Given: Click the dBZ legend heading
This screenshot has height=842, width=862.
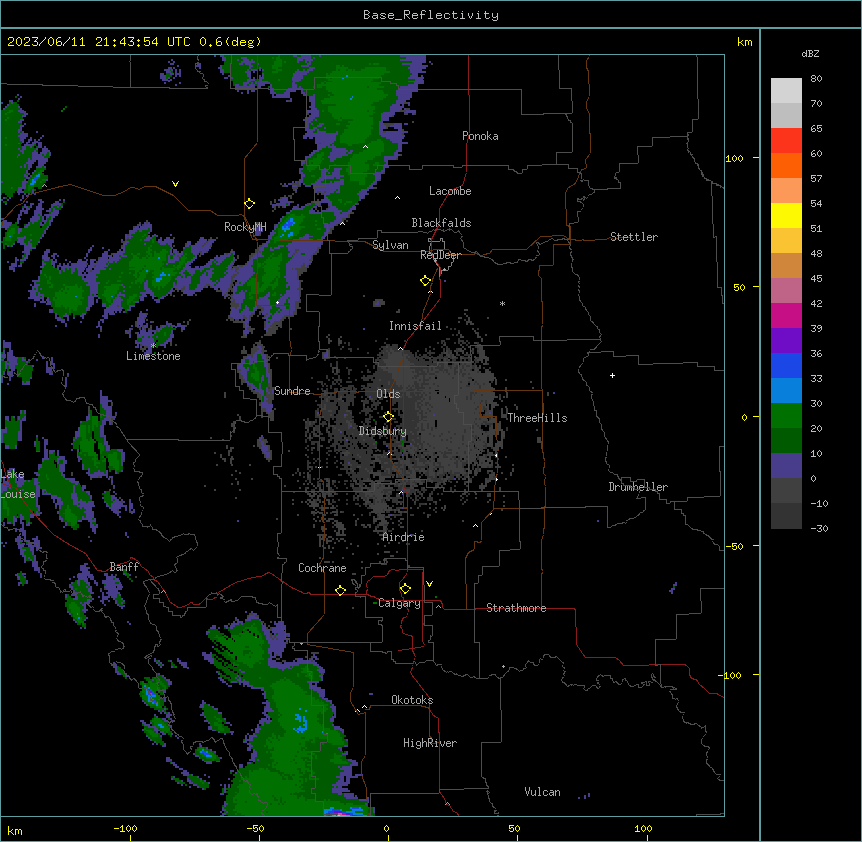Looking at the screenshot, I should (x=810, y=53).
